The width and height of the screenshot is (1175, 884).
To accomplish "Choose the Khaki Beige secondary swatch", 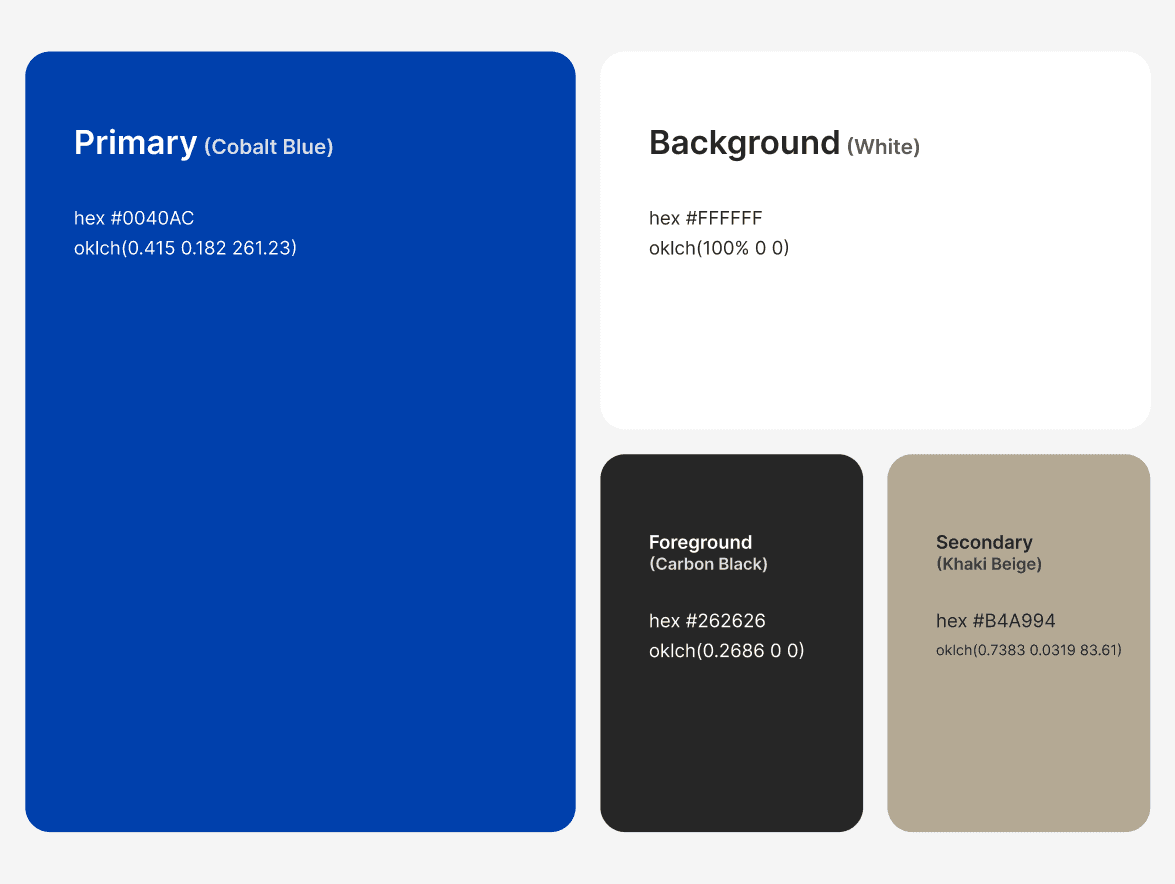I will tap(1018, 740).
